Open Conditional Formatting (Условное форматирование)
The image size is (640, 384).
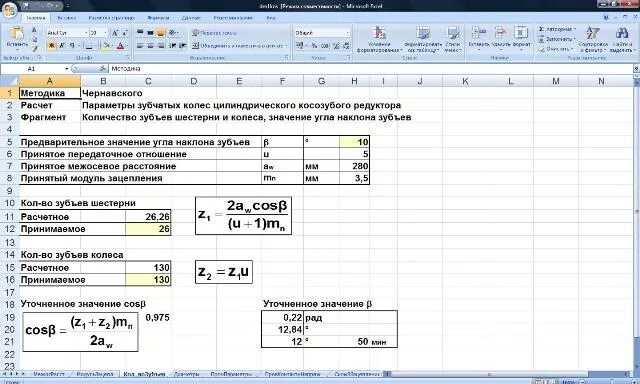click(x=379, y=39)
